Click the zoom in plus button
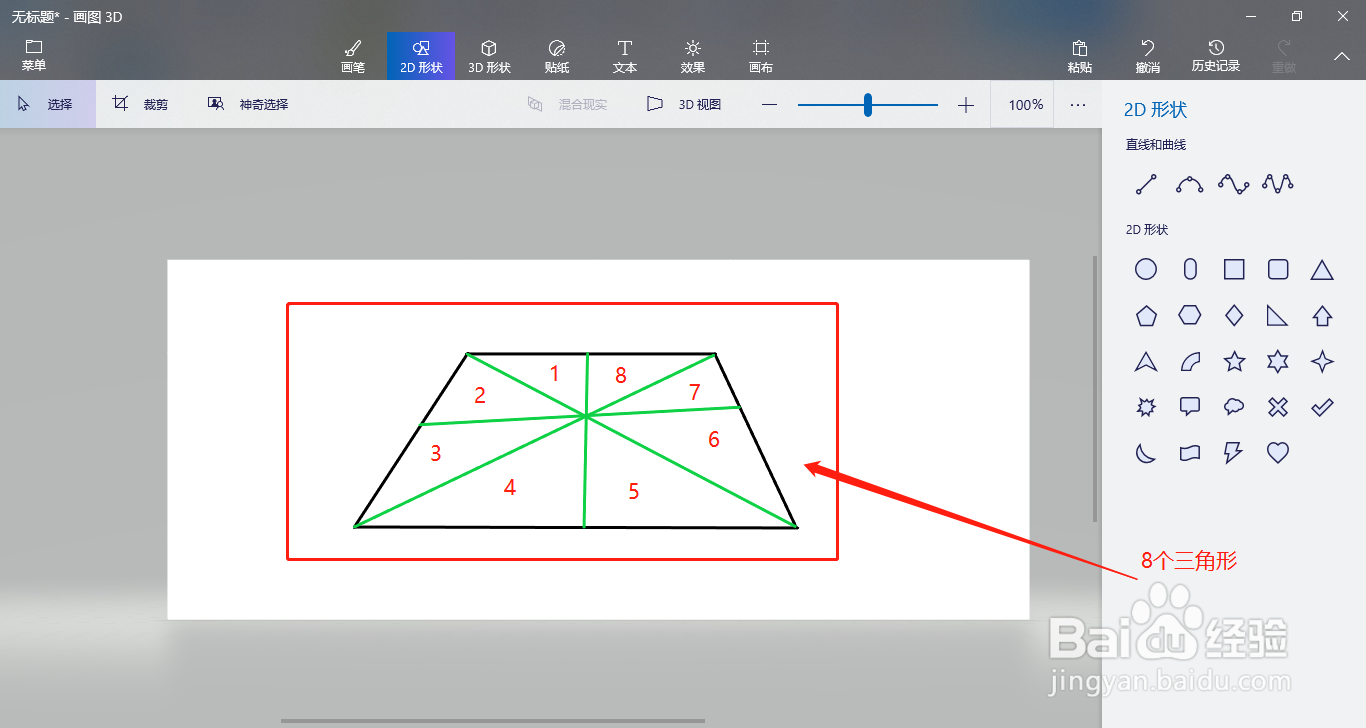1366x728 pixels. [x=965, y=105]
